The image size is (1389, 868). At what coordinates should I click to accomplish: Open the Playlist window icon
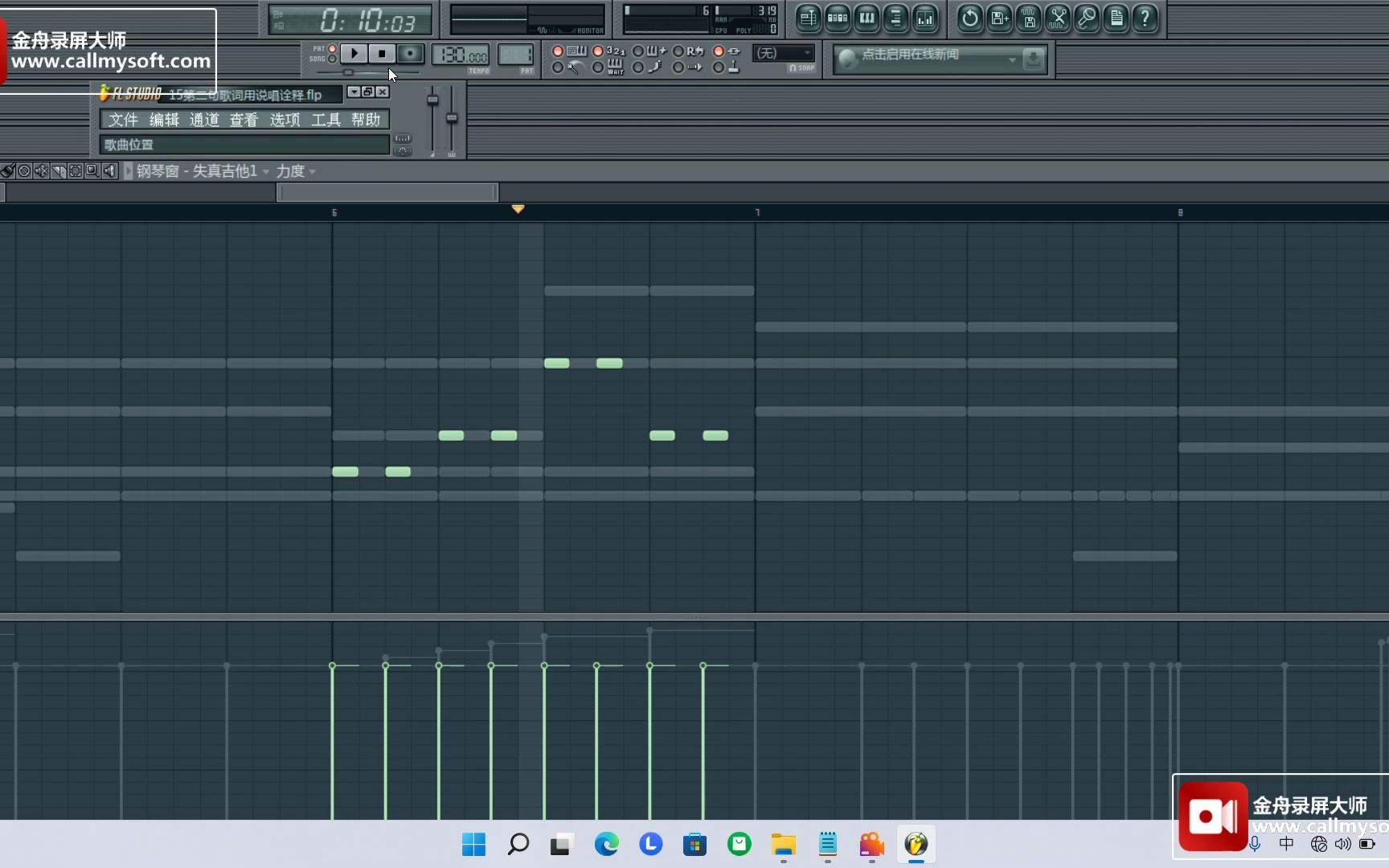pos(808,18)
